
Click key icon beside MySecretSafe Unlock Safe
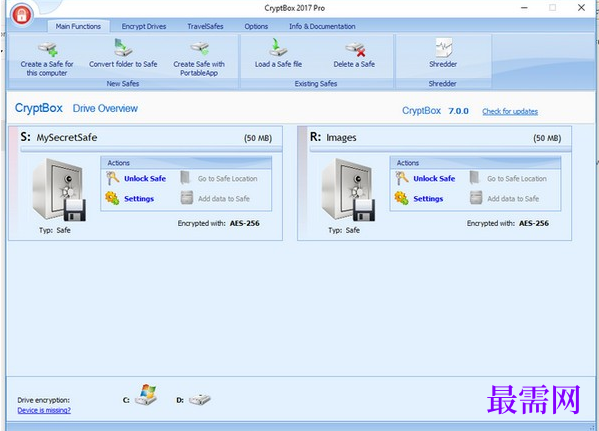[113, 178]
